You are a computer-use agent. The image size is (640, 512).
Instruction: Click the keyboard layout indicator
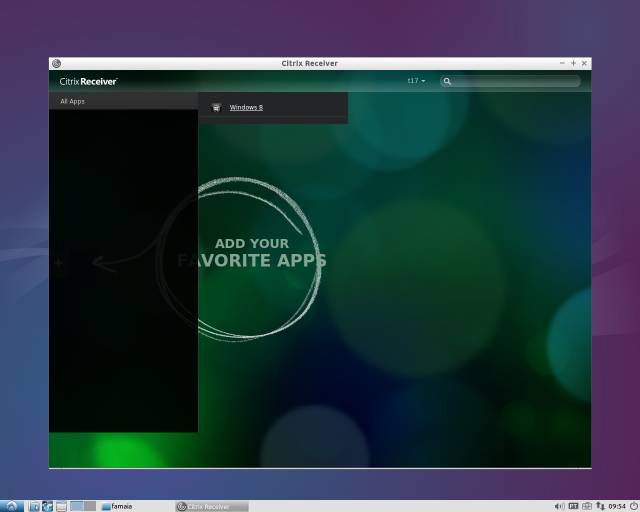click(573, 506)
